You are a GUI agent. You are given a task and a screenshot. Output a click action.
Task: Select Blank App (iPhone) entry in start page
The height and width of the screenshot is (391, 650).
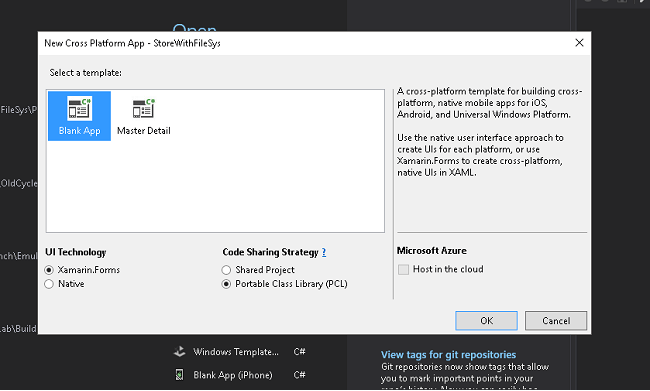coord(233,375)
